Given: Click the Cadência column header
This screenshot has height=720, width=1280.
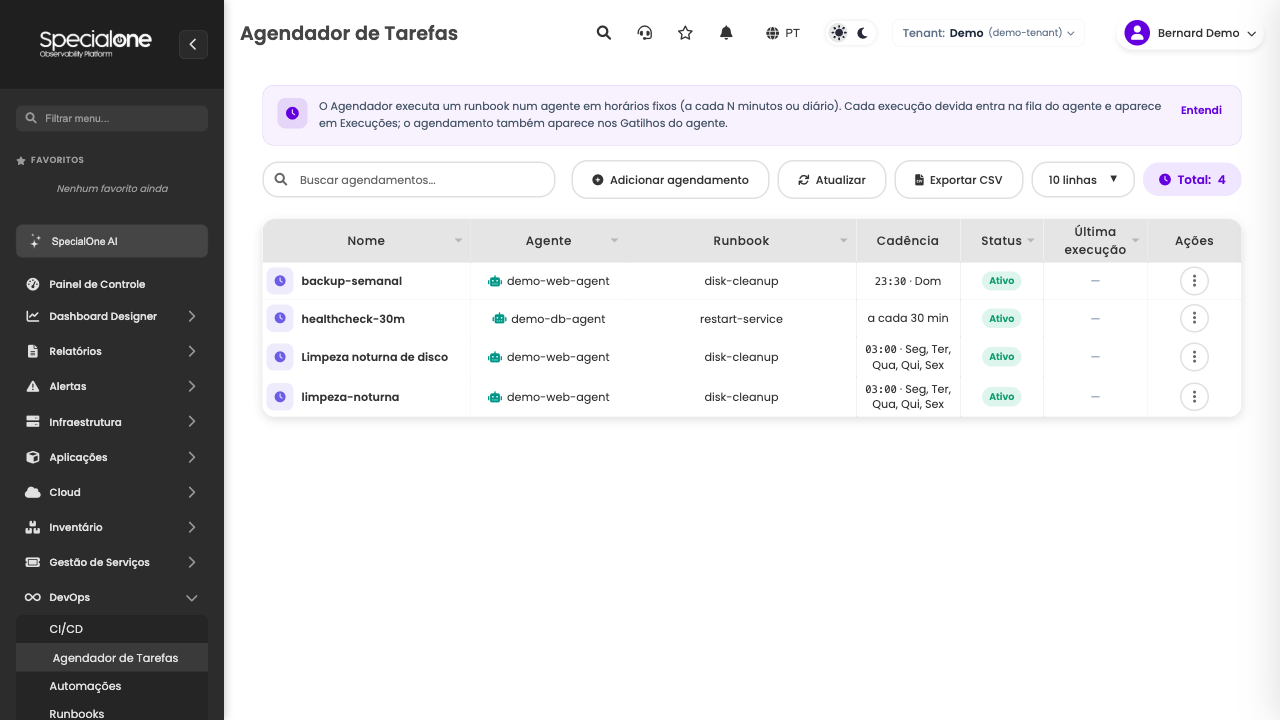Looking at the screenshot, I should coord(908,241).
